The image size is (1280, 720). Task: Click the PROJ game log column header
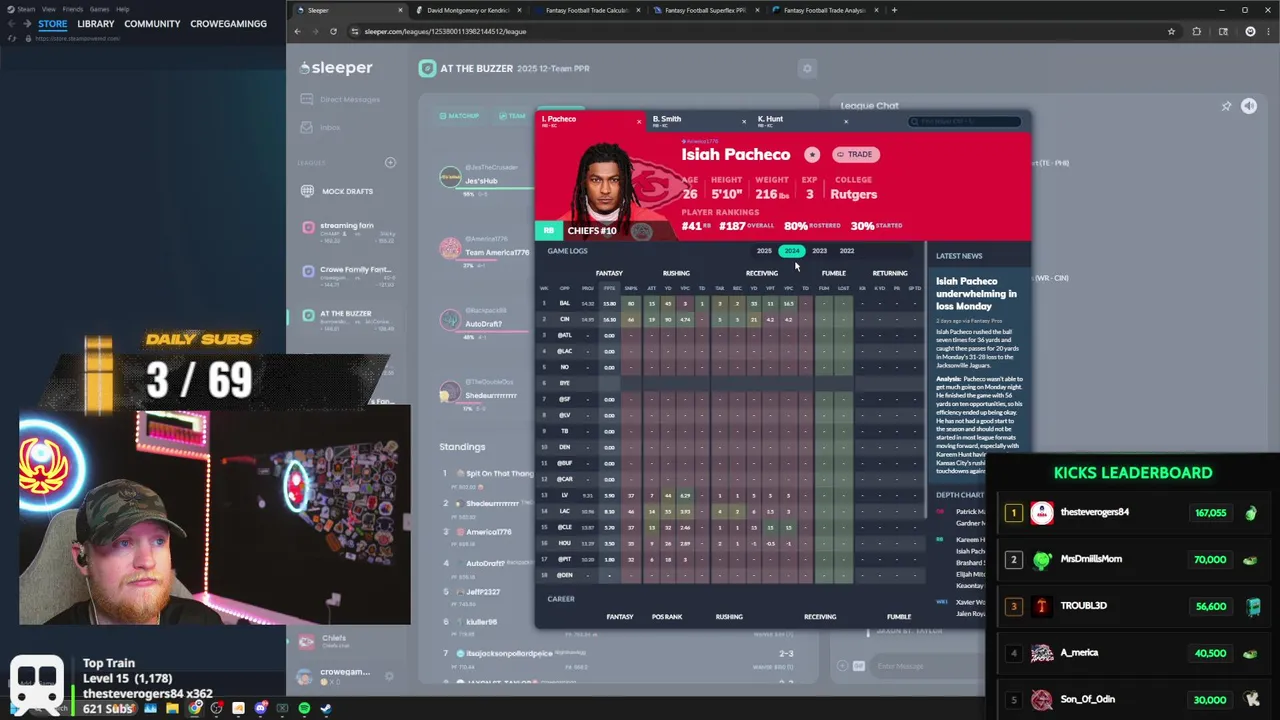pyautogui.click(x=588, y=288)
